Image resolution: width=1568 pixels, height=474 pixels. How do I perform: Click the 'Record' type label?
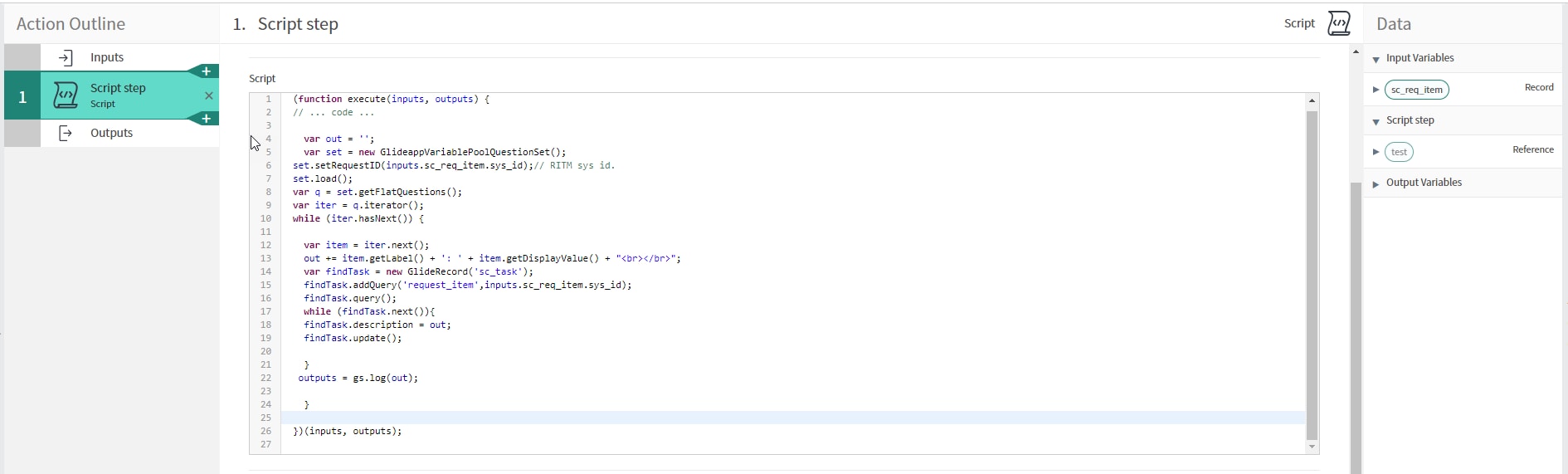[1539, 87]
